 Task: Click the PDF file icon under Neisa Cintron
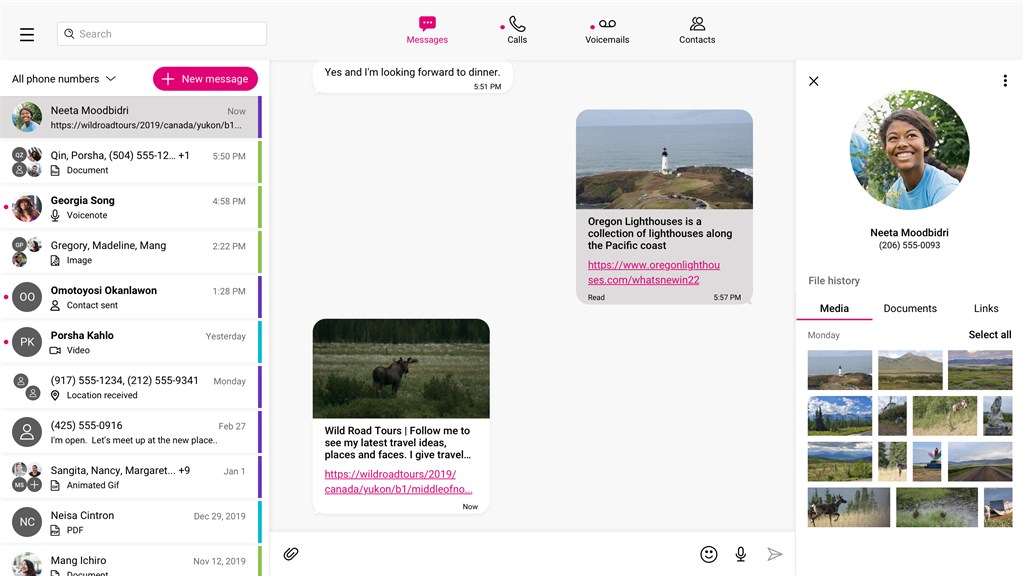pyautogui.click(x=56, y=530)
